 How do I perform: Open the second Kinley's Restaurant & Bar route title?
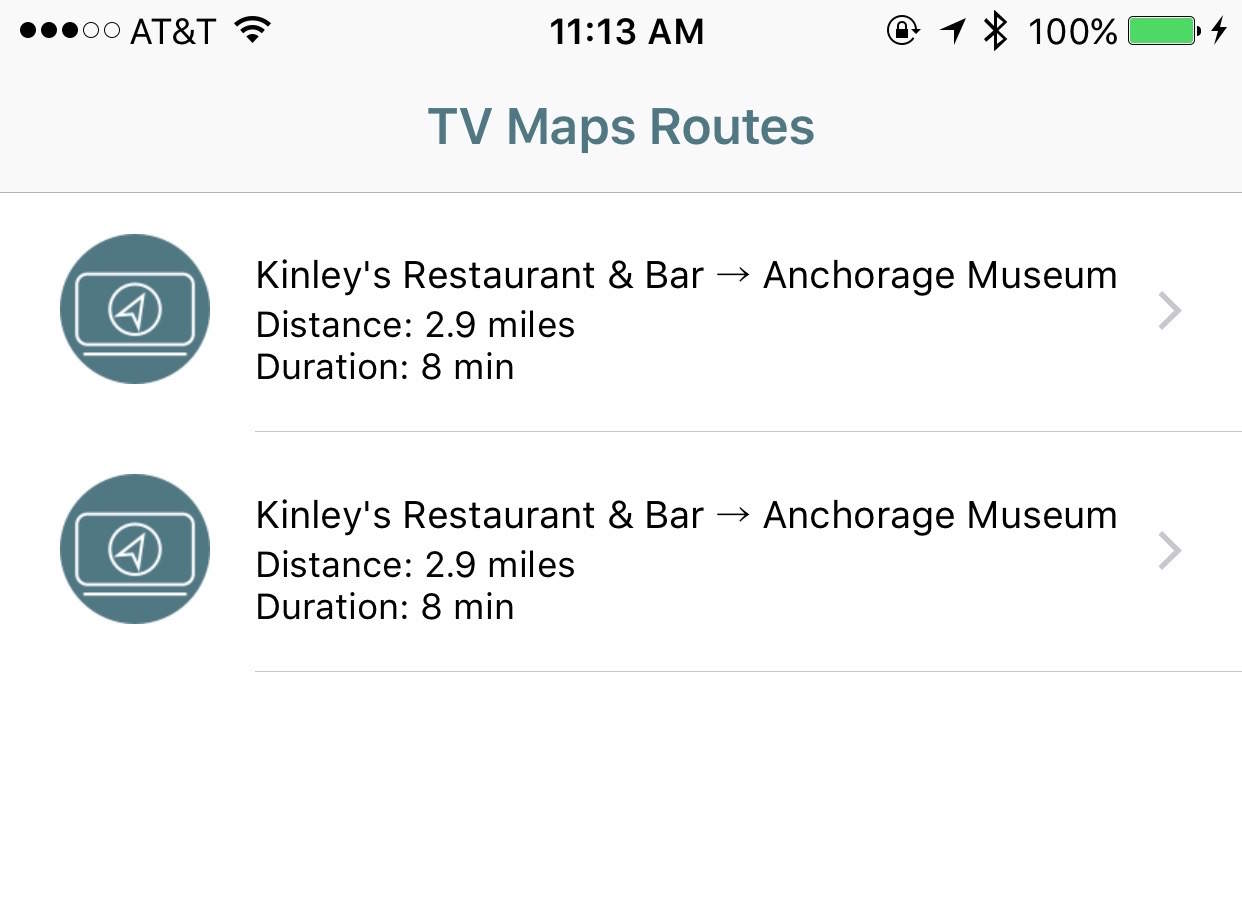click(686, 515)
